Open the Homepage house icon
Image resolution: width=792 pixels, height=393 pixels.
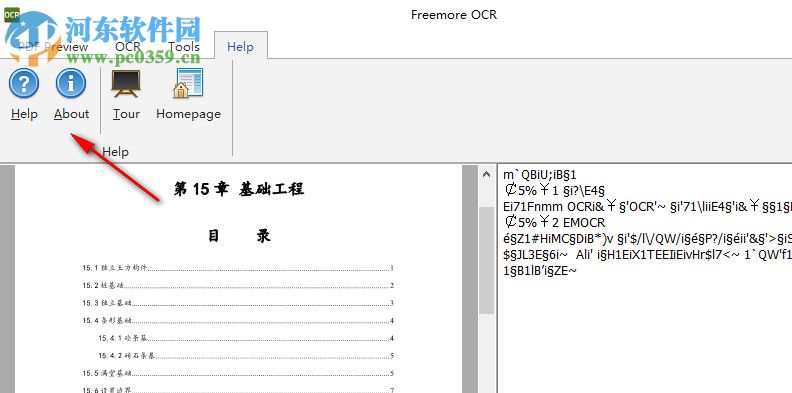pos(188,83)
